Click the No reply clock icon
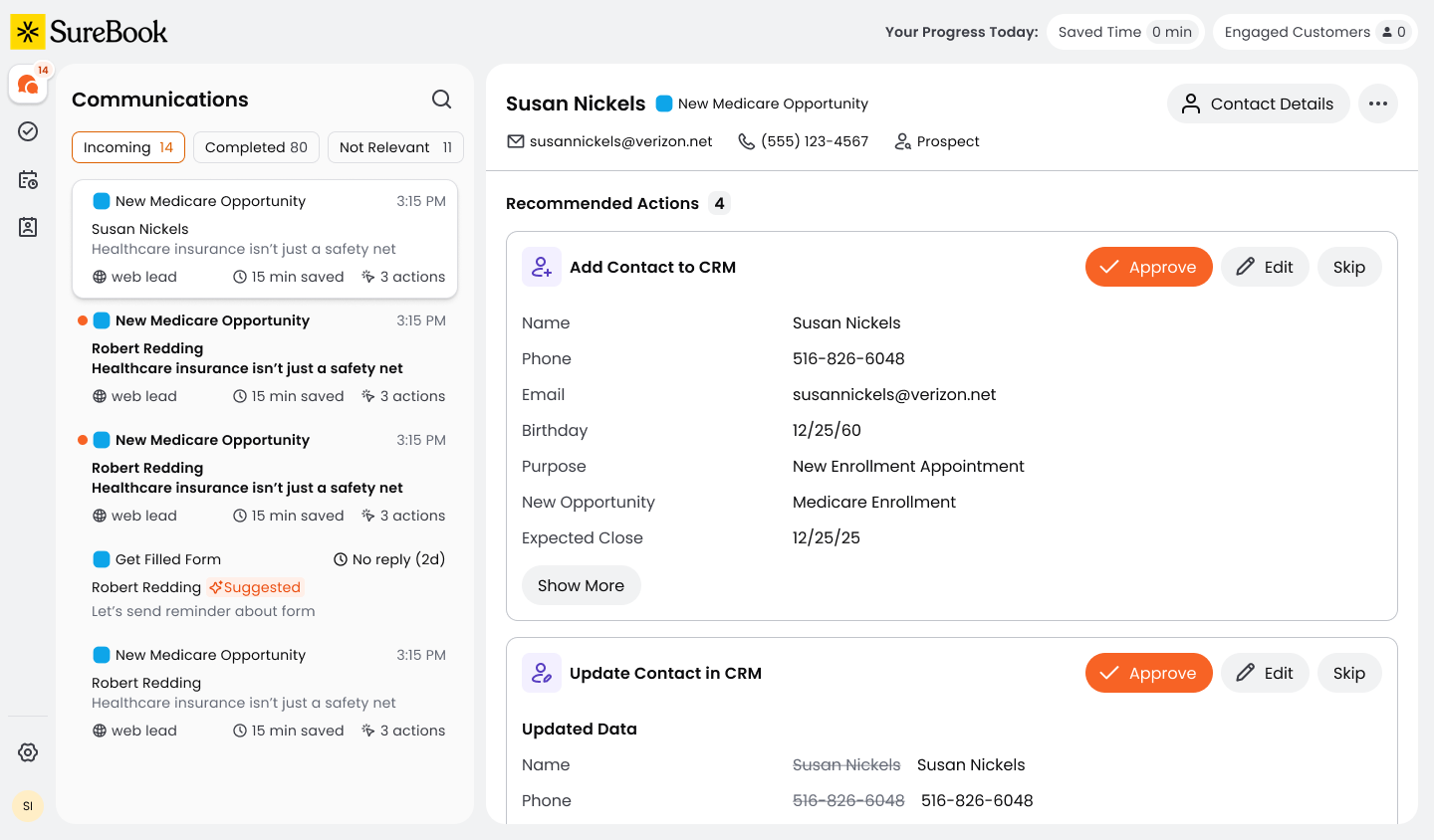The image size is (1434, 840). [341, 559]
